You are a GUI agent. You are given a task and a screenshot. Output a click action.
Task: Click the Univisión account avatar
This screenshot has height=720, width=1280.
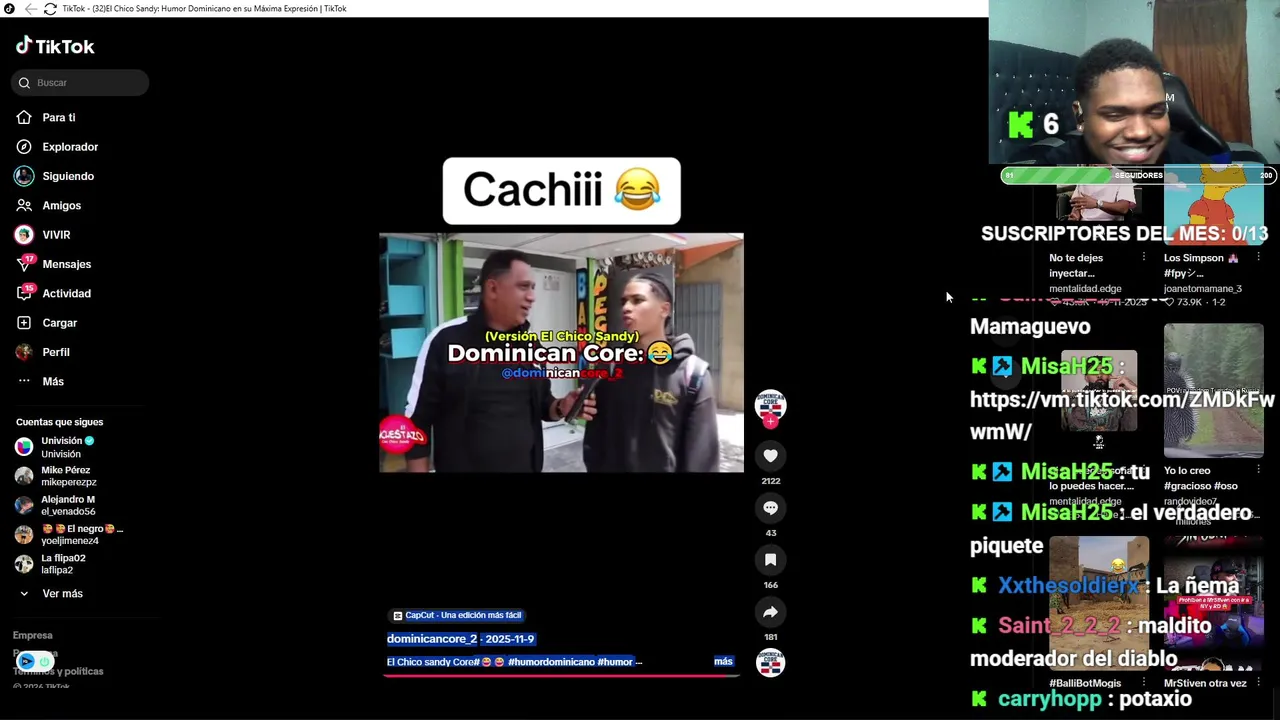point(24,447)
